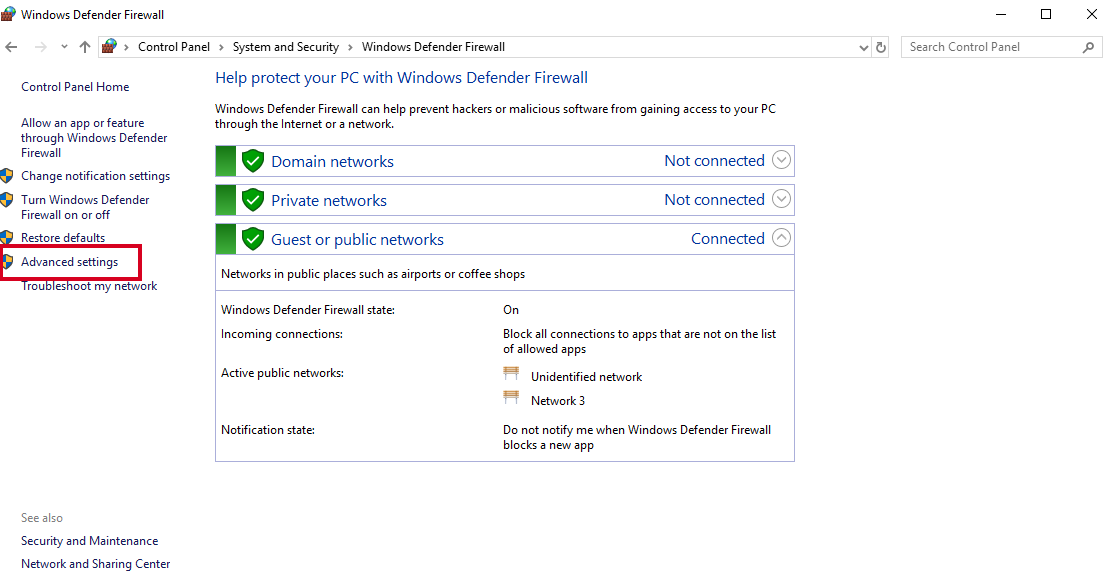Open the address bar dropdown arrow
The width and height of the screenshot is (1113, 588).
(x=863, y=47)
